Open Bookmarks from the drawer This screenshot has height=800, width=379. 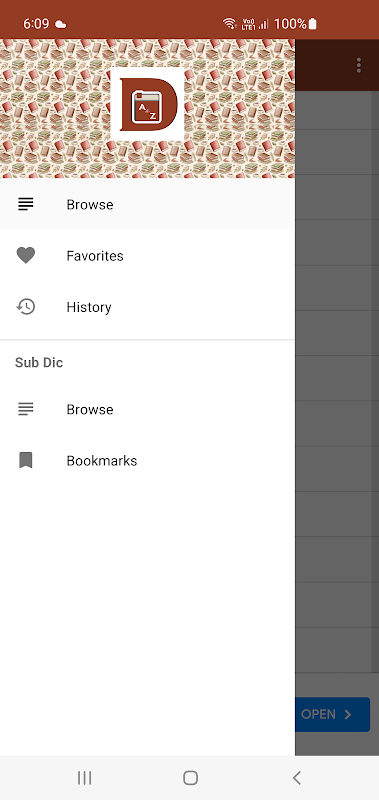click(x=147, y=460)
